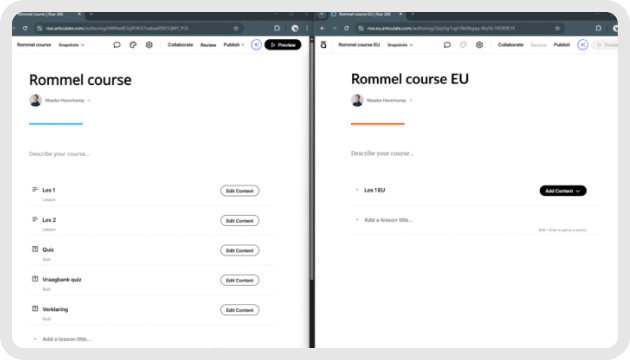Click the AI assistant icon in EU window

tap(583, 45)
